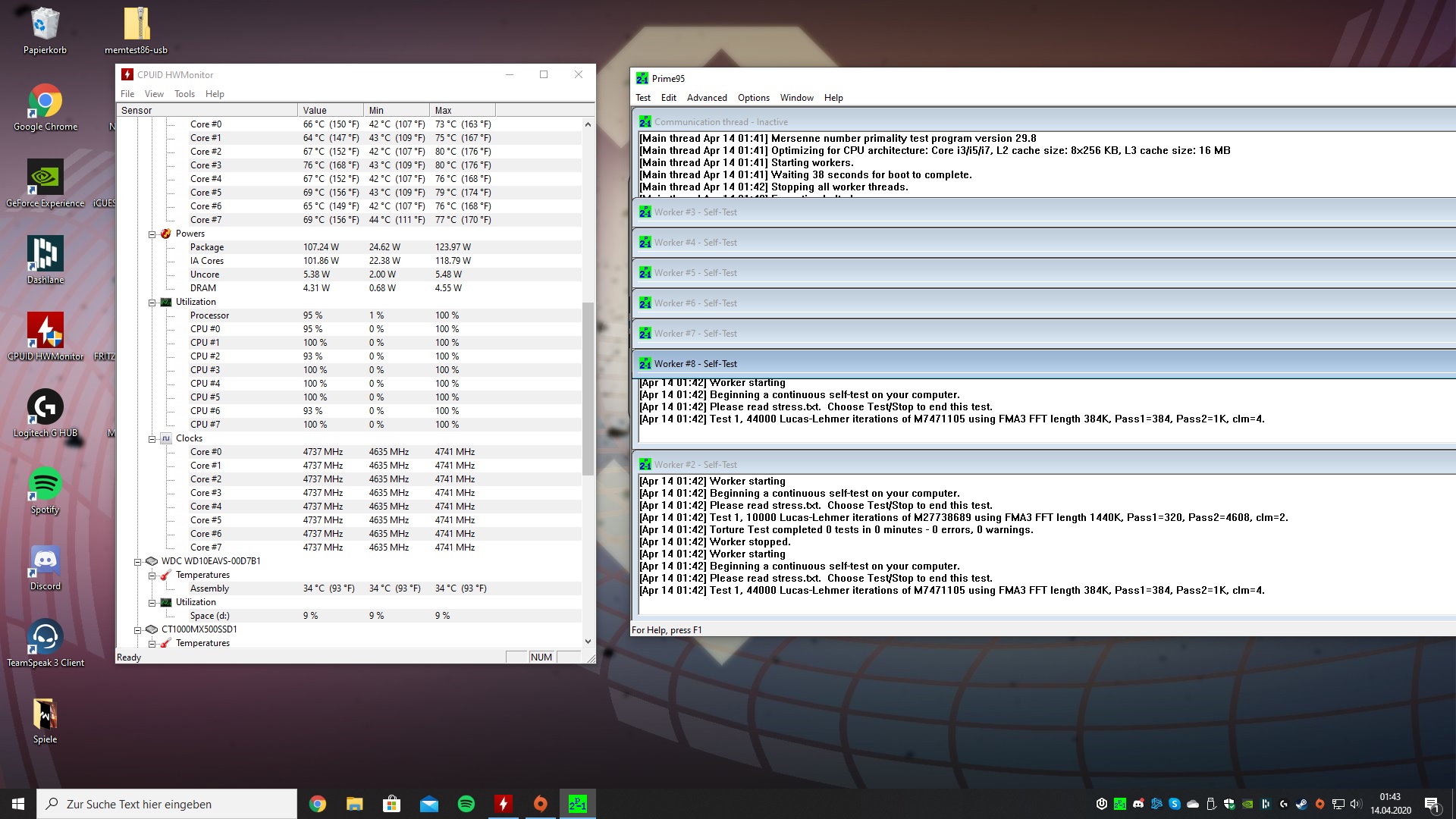Open Prime95's Test menu
Viewport: 1456px width, 819px height.
(643, 97)
